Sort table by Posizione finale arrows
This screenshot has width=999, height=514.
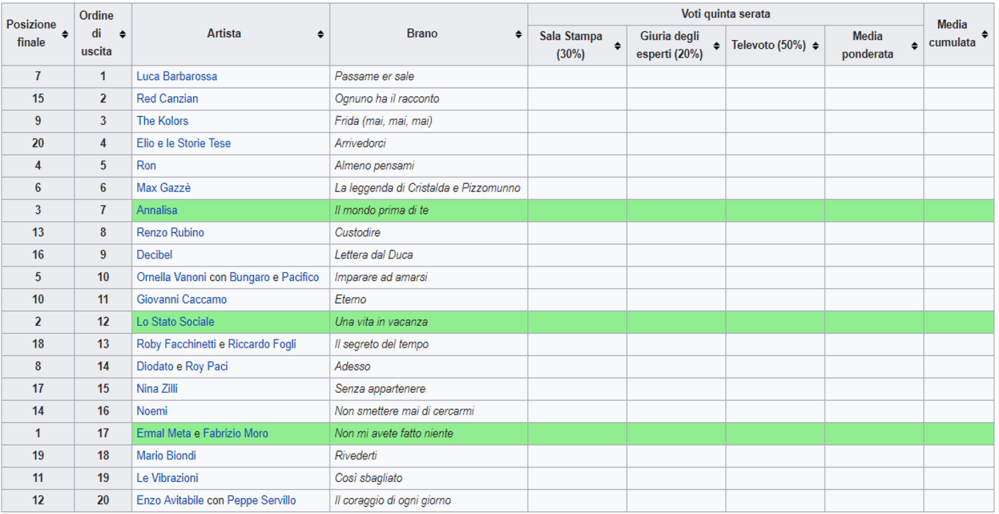point(65,34)
